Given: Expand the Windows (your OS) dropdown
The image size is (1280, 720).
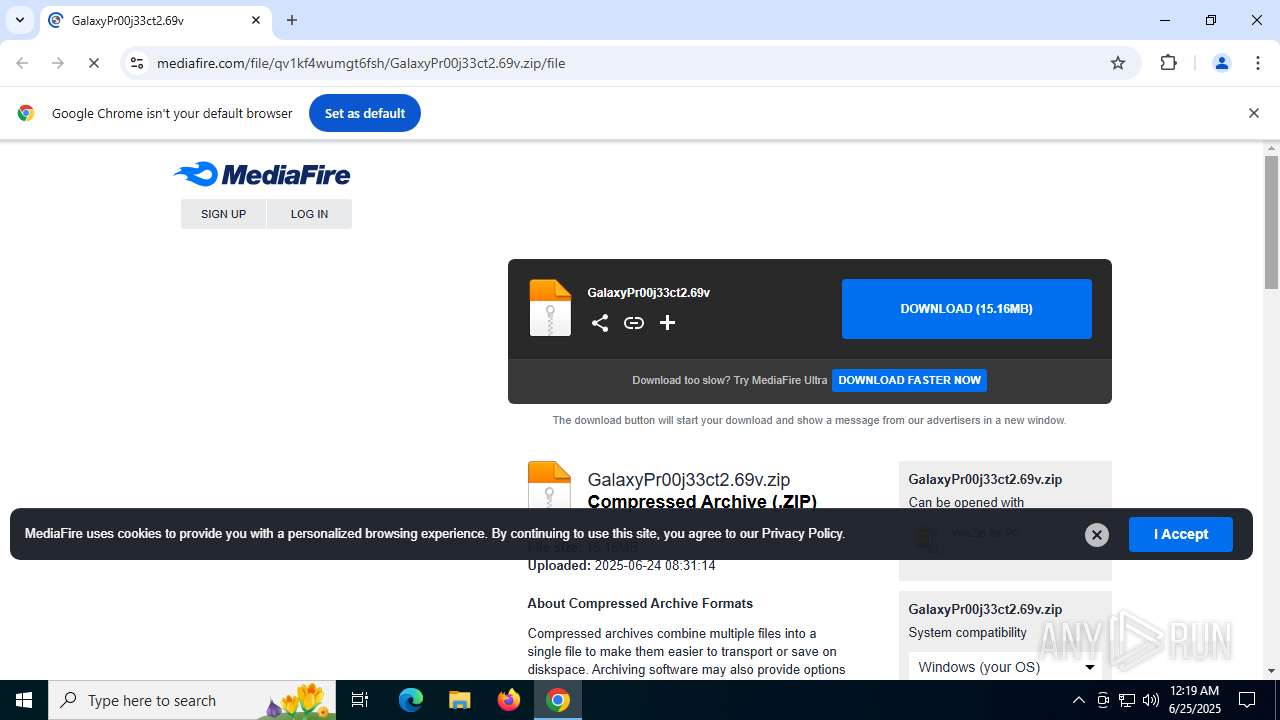Looking at the screenshot, I should pyautogui.click(x=1006, y=667).
